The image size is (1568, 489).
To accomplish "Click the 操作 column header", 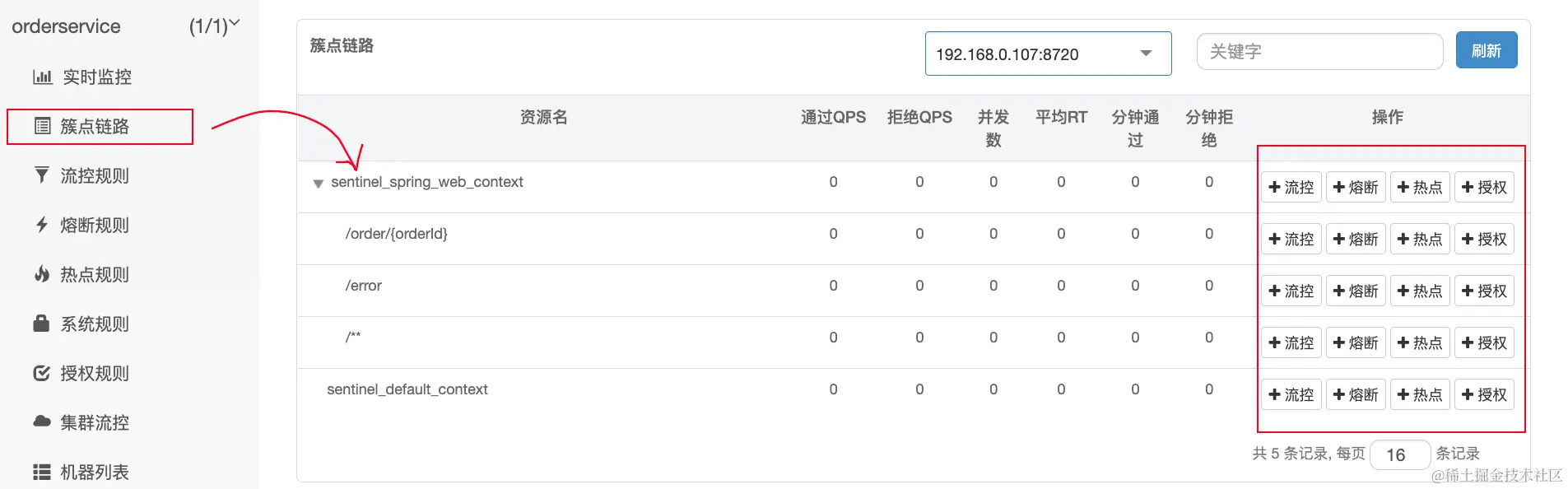I will point(1388,117).
